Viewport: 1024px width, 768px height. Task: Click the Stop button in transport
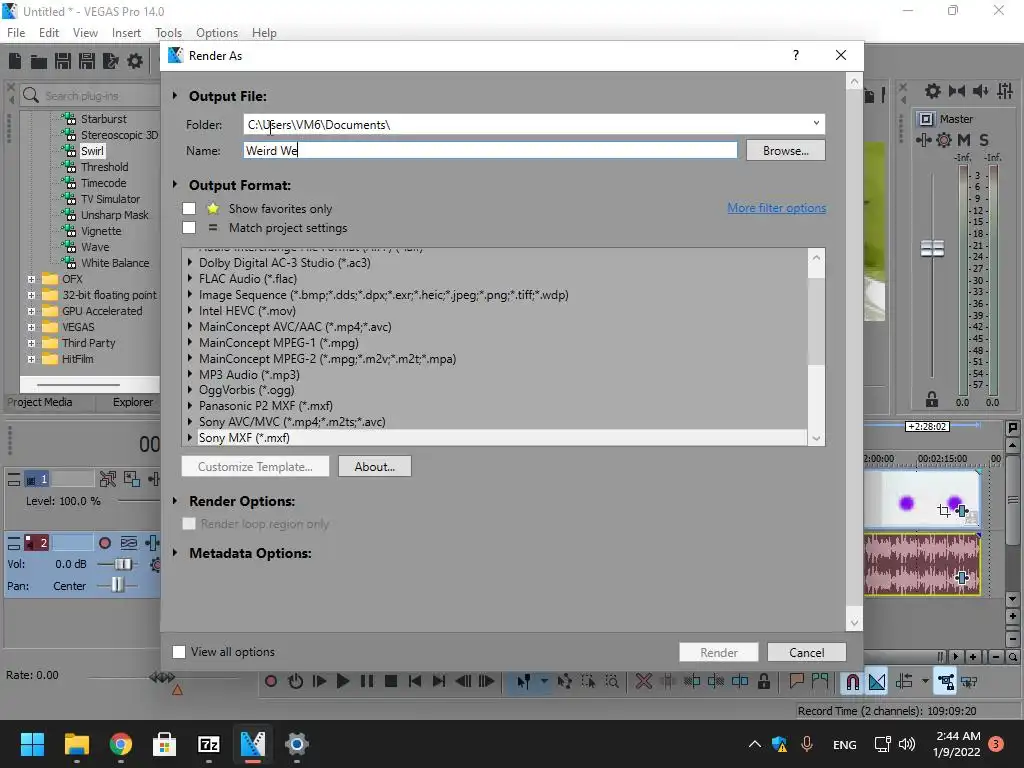[391, 681]
